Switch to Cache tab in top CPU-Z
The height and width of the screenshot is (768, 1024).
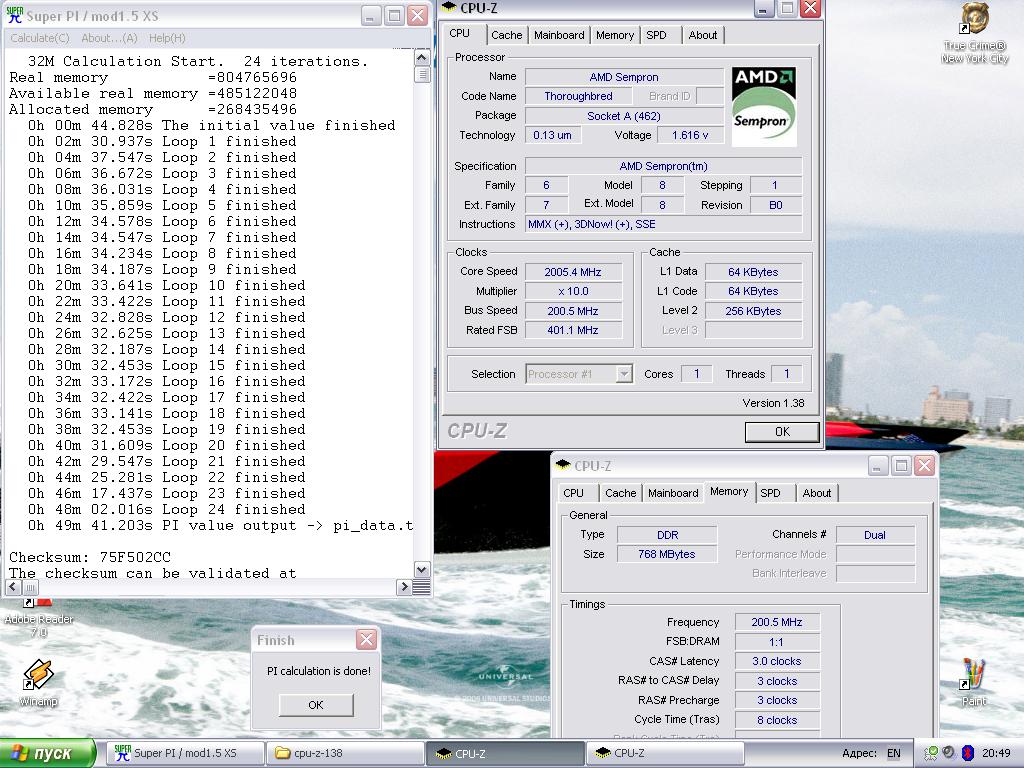pos(507,35)
